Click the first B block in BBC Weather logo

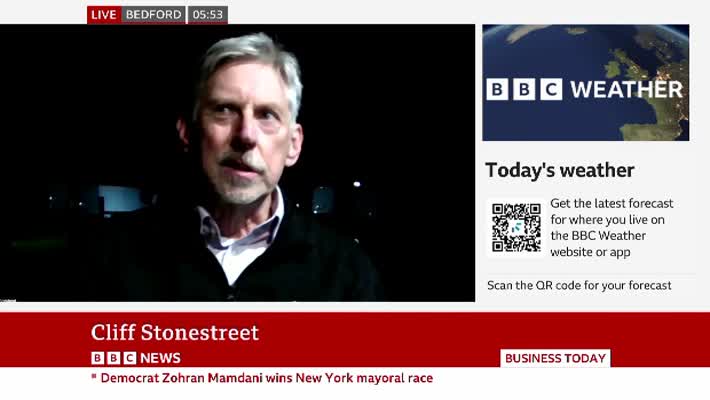pyautogui.click(x=497, y=89)
